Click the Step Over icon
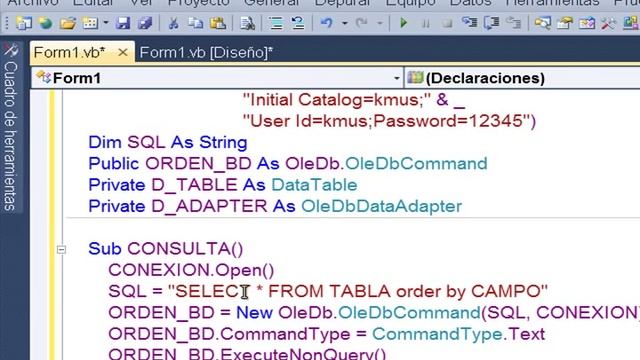Viewport: 640px width, 360px height. click(491, 23)
